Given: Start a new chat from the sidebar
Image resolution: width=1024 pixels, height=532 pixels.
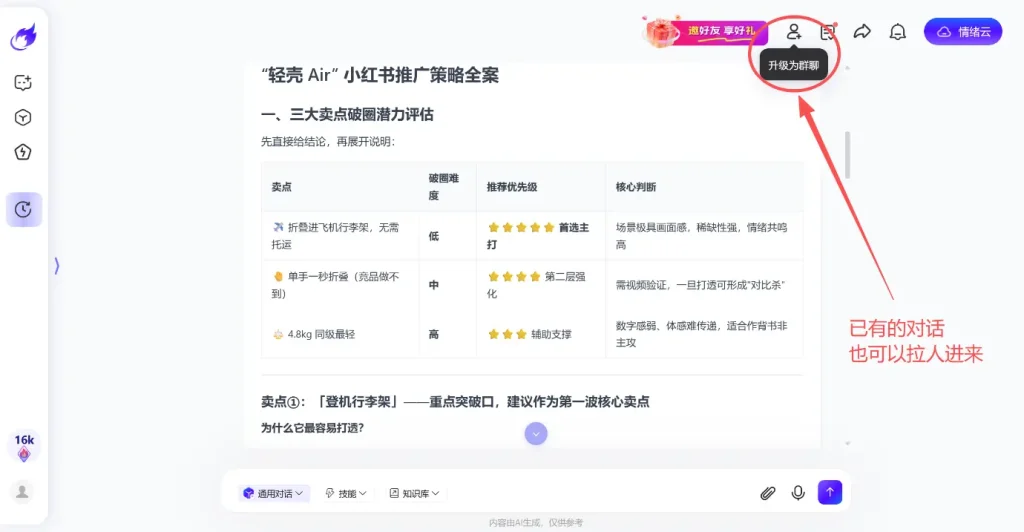Looking at the screenshot, I should point(23,83).
